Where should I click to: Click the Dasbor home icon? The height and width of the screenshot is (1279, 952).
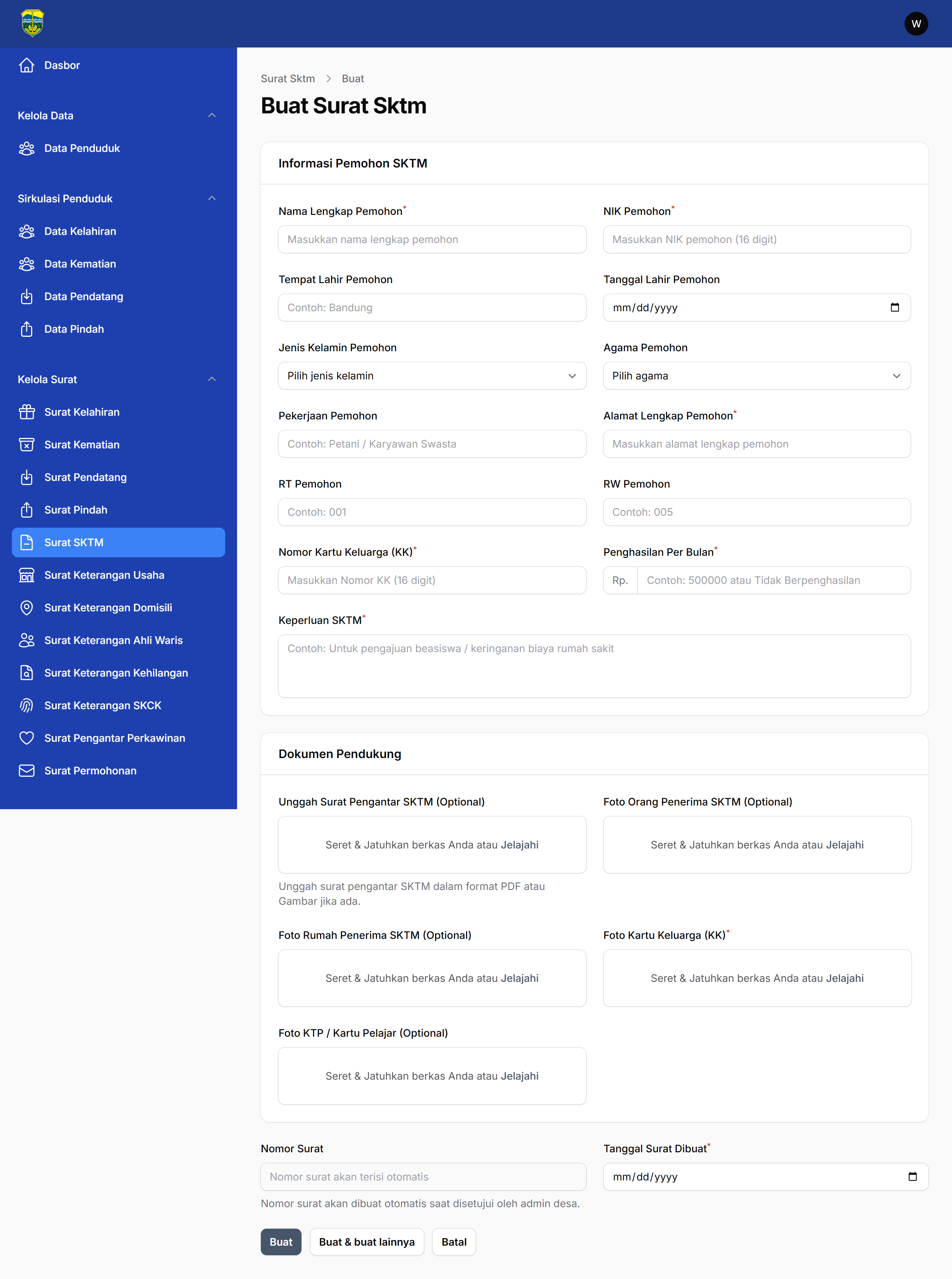coord(27,65)
